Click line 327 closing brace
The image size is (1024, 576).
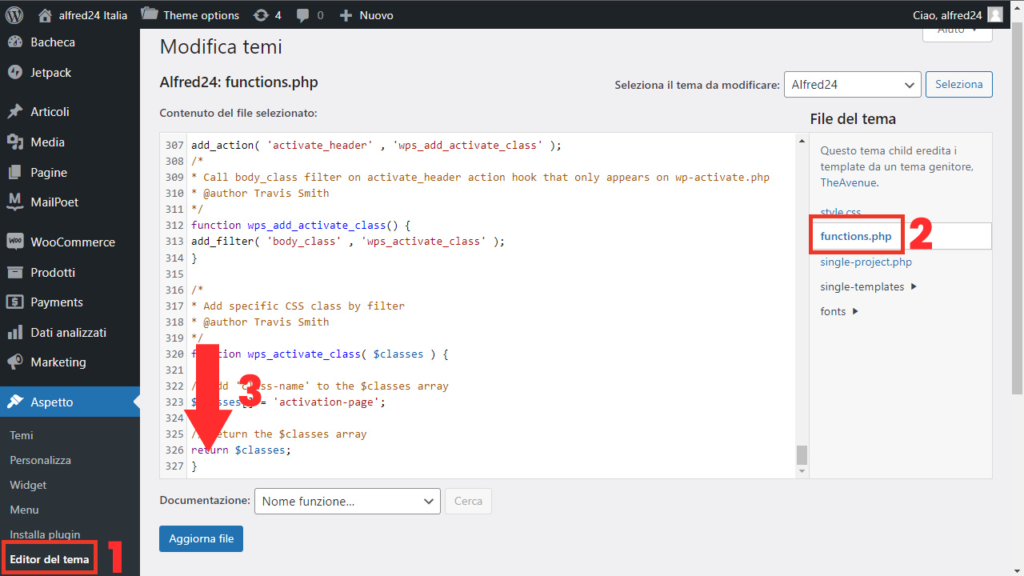pos(194,466)
